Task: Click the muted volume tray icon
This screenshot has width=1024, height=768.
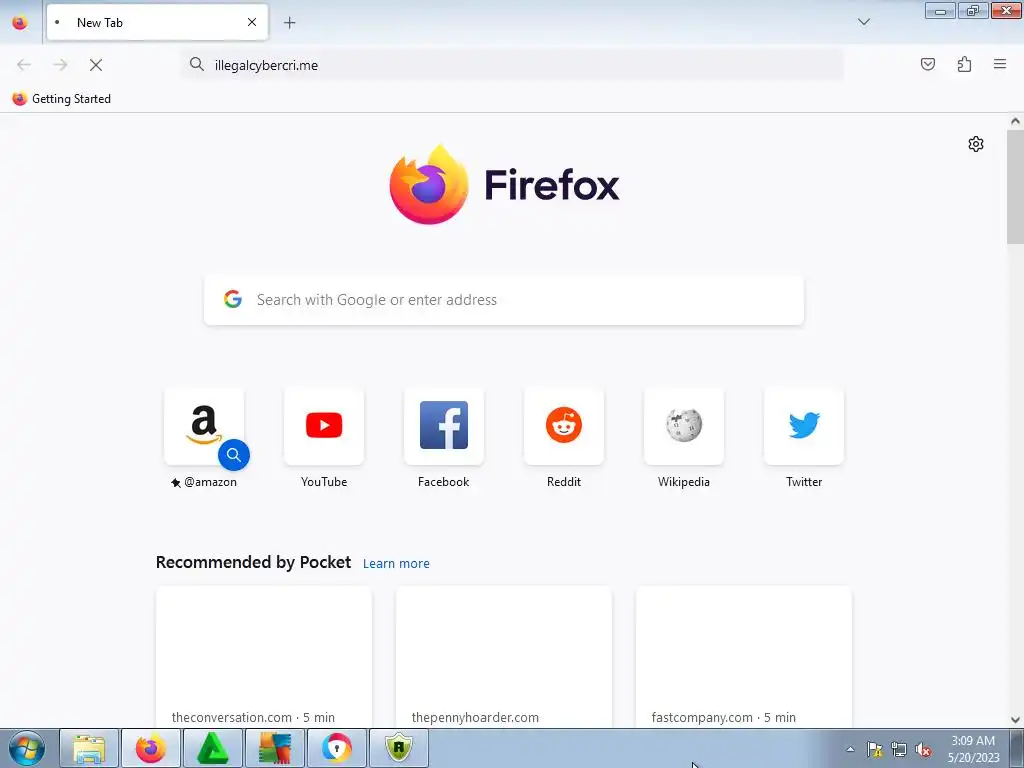Action: (x=923, y=749)
